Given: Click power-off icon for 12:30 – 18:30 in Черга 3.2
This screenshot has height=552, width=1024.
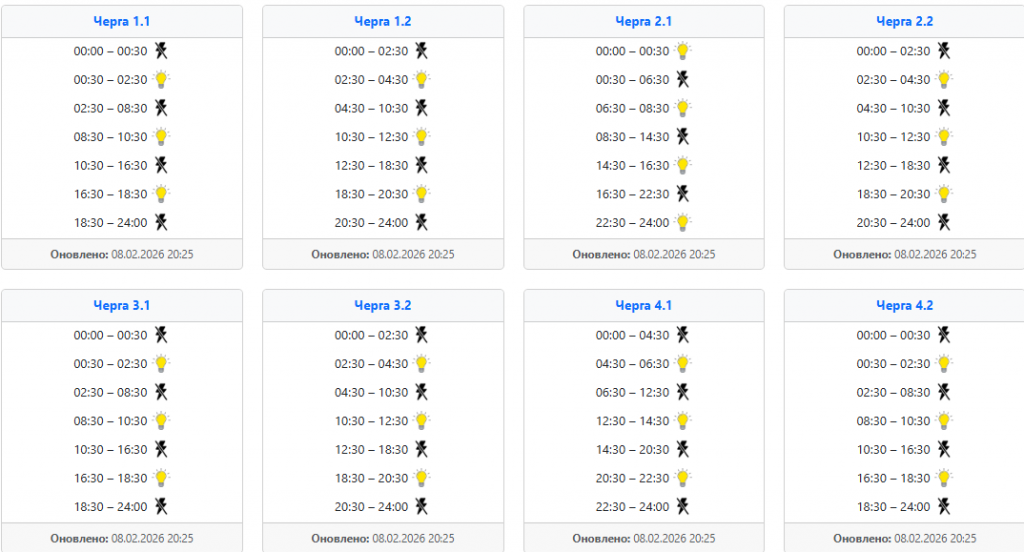Looking at the screenshot, I should [422, 450].
